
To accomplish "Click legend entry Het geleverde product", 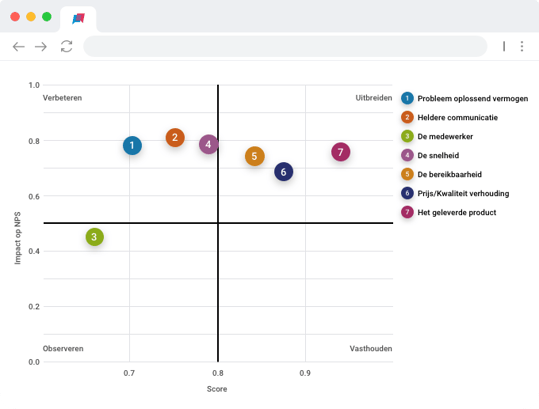I will (449, 212).
